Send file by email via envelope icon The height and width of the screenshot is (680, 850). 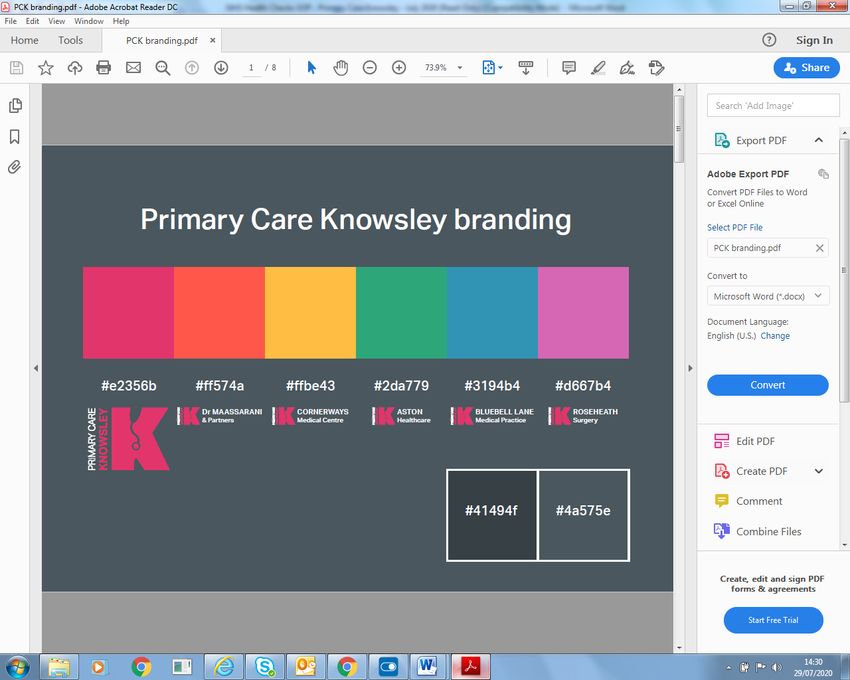(x=133, y=68)
